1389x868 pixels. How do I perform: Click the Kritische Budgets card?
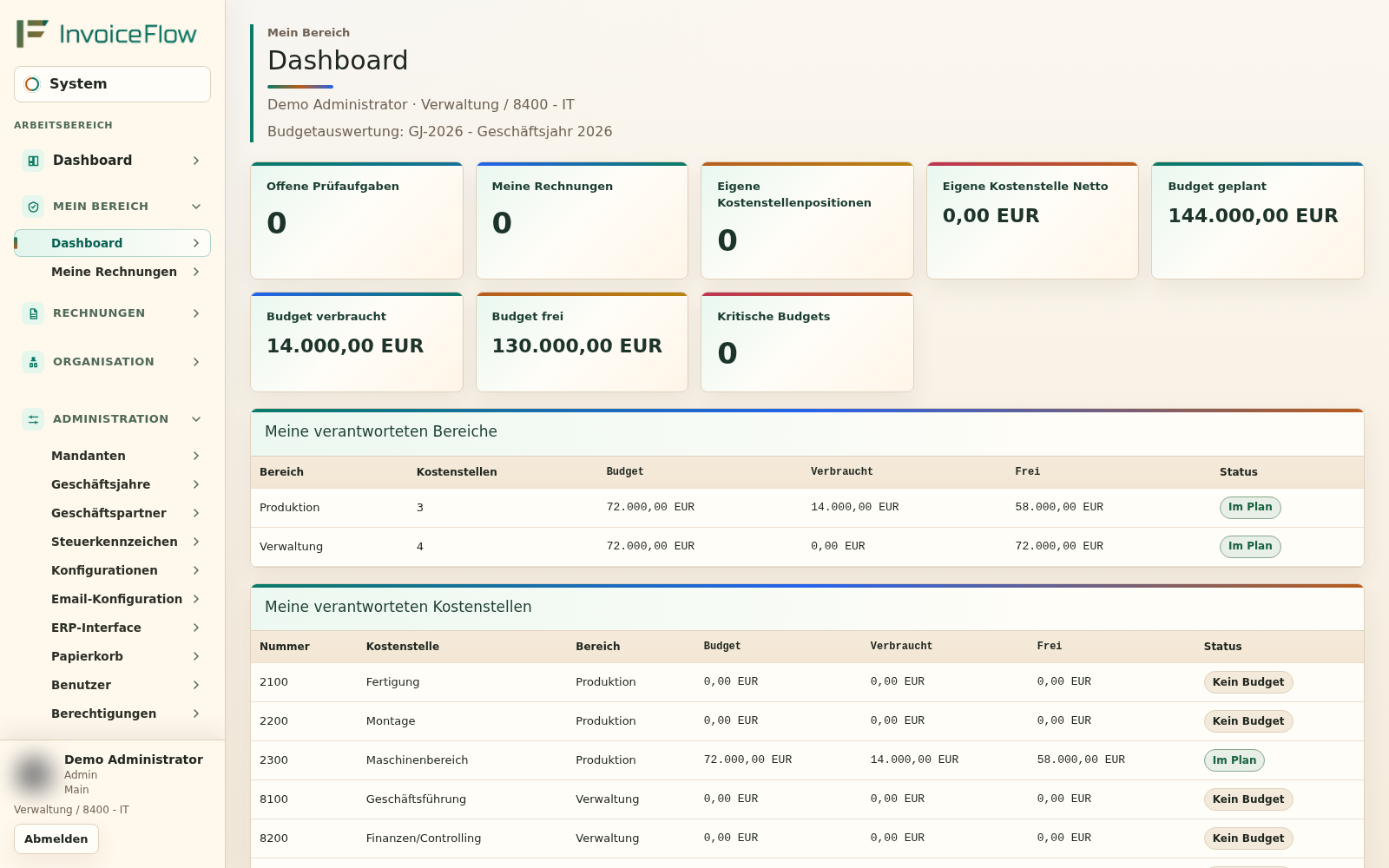pyautogui.click(x=807, y=342)
